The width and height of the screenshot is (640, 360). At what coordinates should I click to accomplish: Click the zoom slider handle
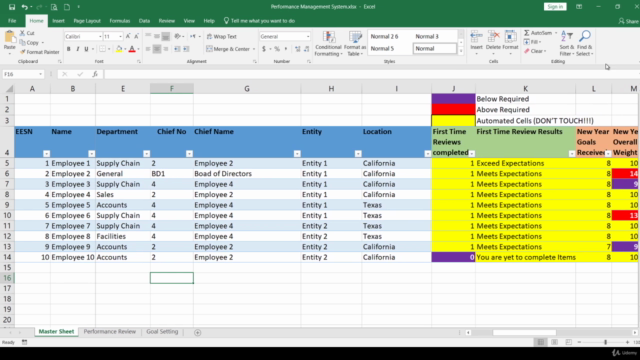coord(605,342)
